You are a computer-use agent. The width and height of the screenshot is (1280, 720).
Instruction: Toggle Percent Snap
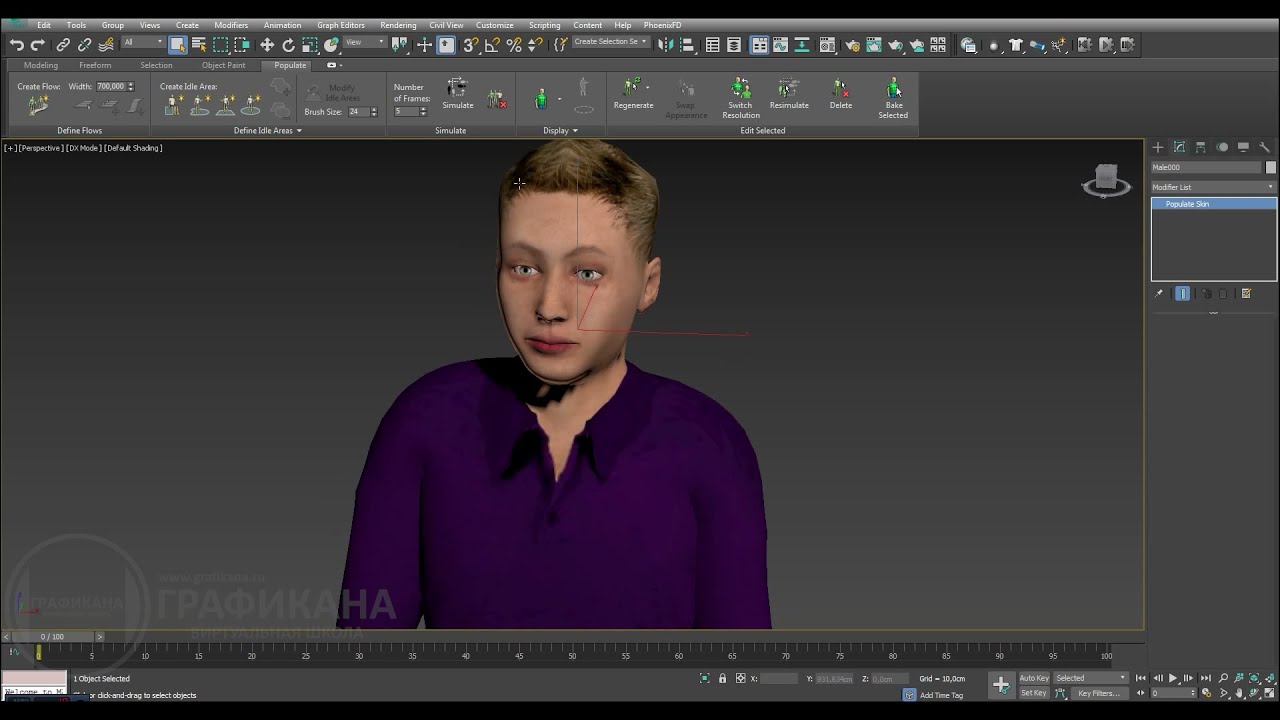point(514,45)
